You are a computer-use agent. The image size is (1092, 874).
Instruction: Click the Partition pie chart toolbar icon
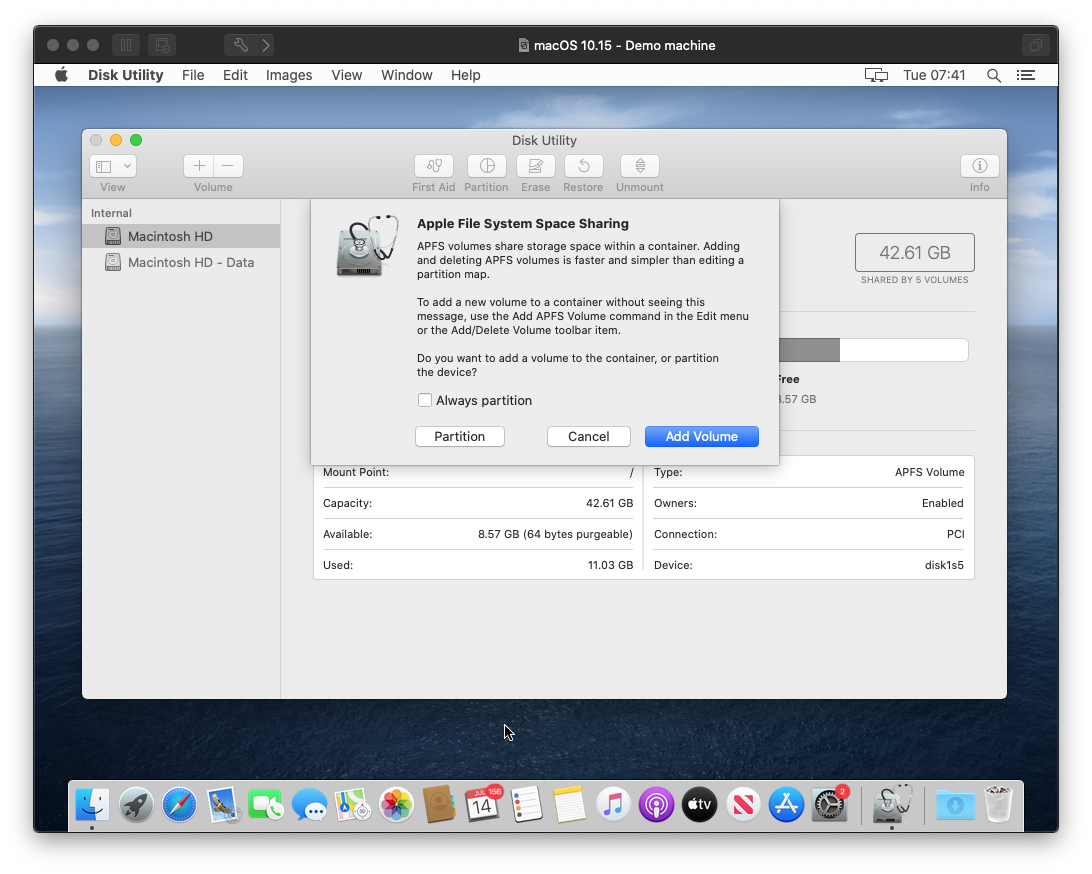pos(487,166)
